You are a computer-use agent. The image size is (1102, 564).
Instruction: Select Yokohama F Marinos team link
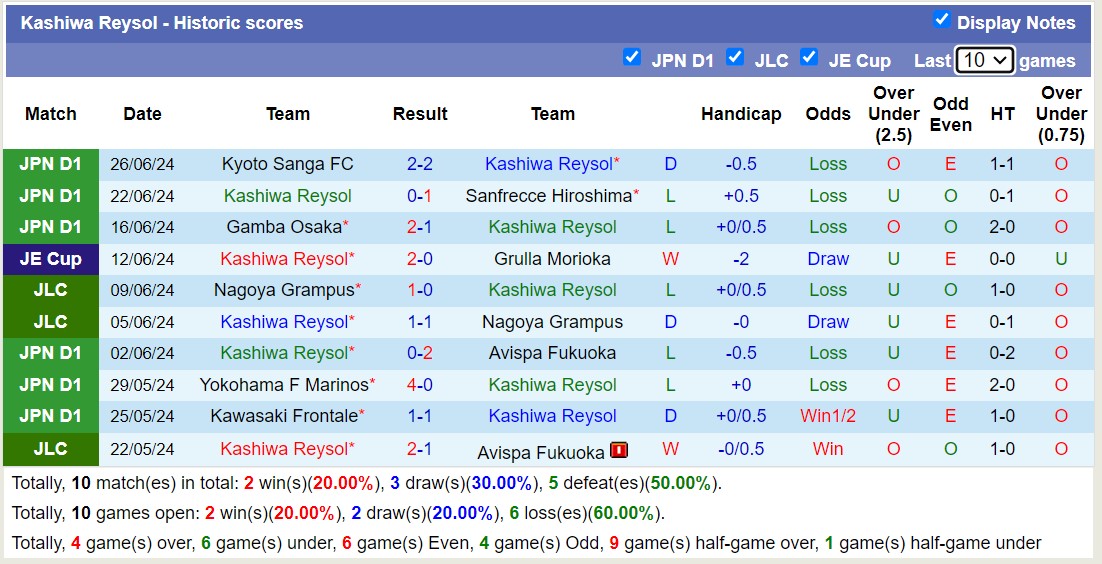pyautogui.click(x=284, y=385)
